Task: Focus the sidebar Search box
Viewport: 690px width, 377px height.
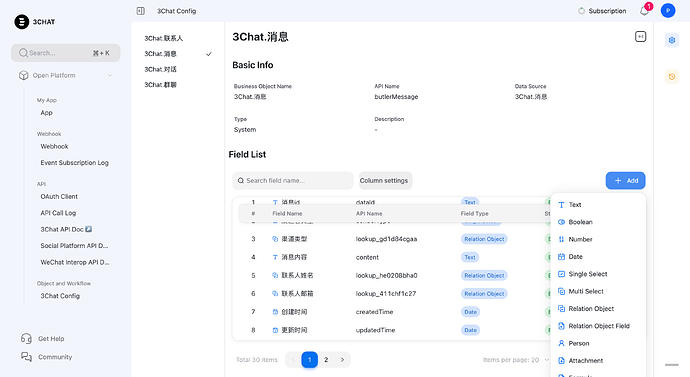Action: coord(66,53)
